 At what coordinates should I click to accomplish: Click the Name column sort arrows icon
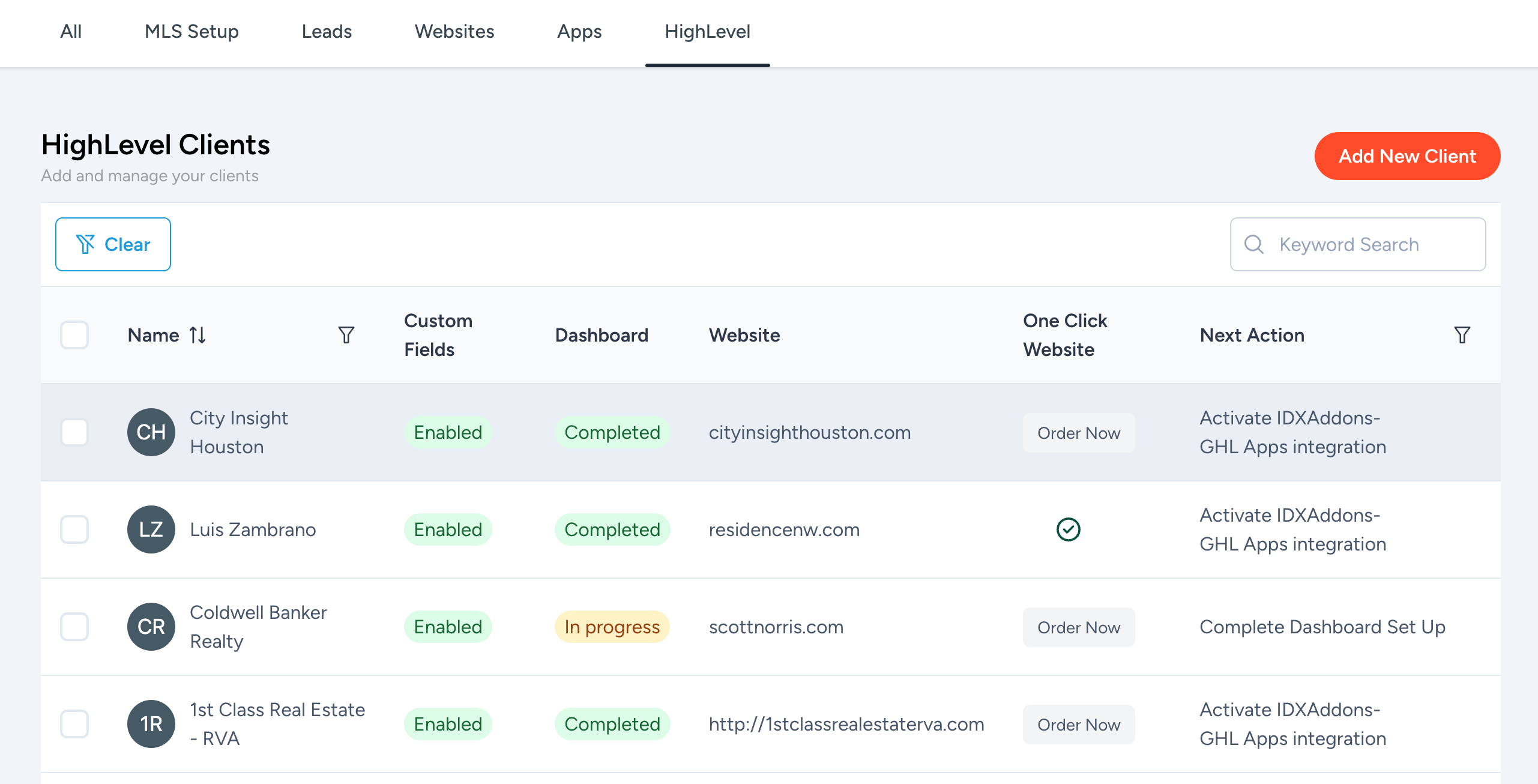(x=198, y=335)
